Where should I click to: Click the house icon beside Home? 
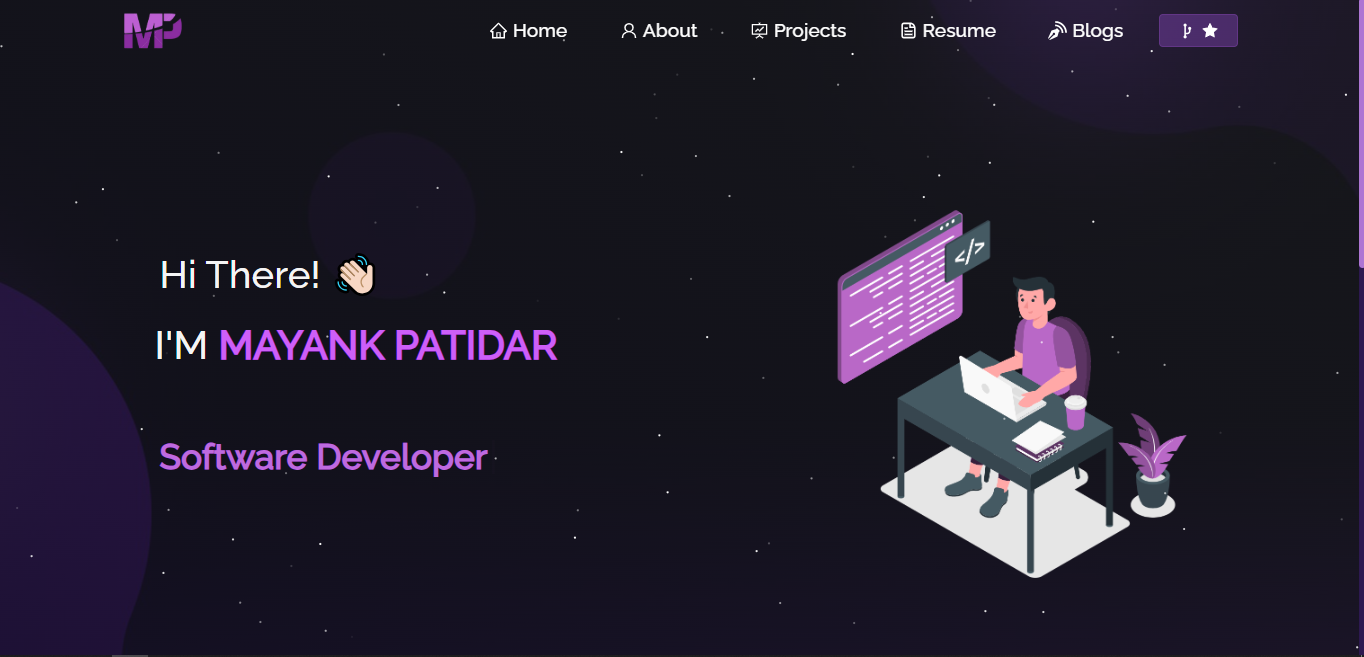tap(498, 31)
